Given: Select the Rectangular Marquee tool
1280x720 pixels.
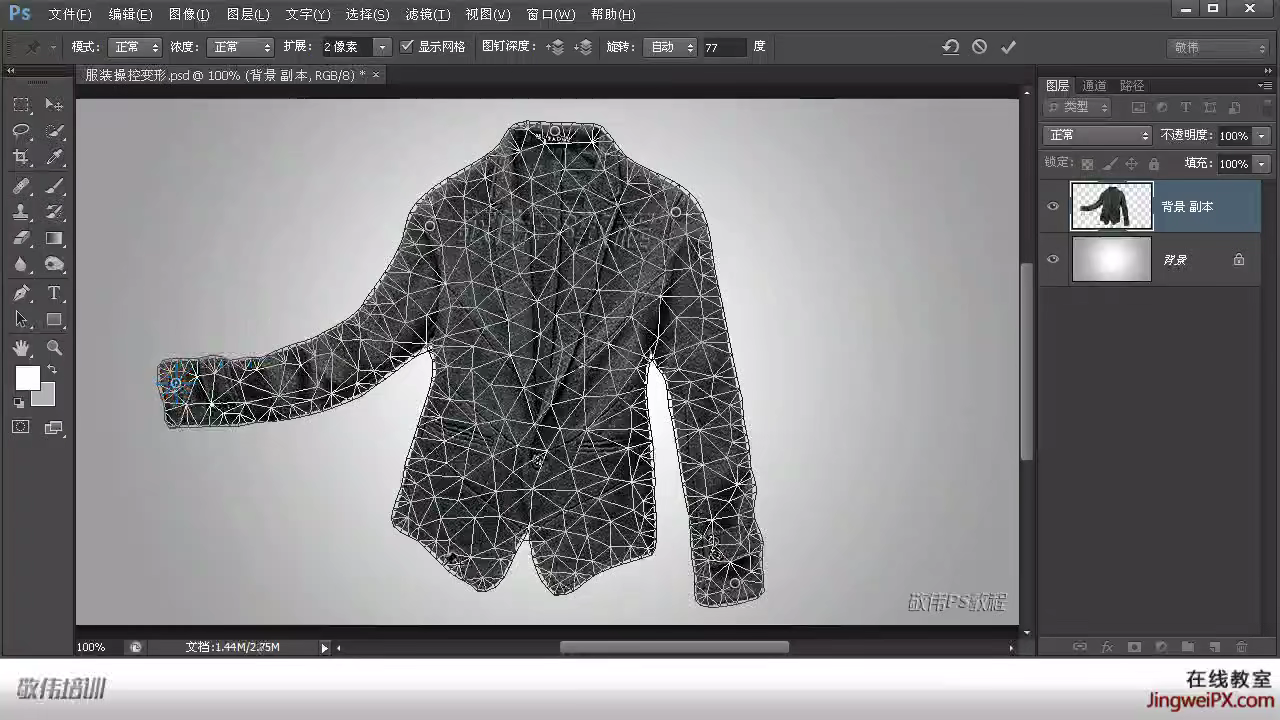Looking at the screenshot, I should click(21, 105).
